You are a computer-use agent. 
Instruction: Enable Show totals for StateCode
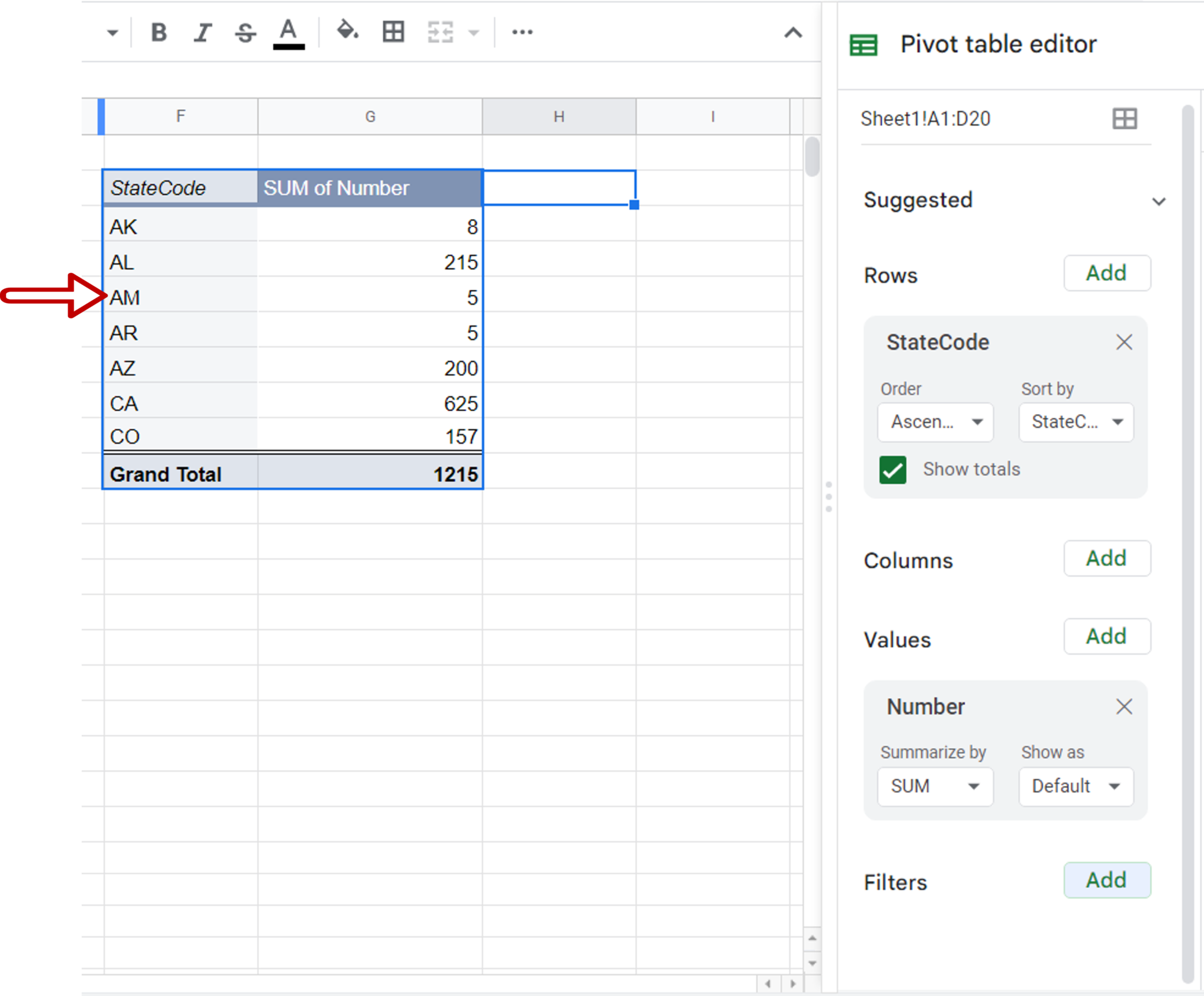(892, 470)
